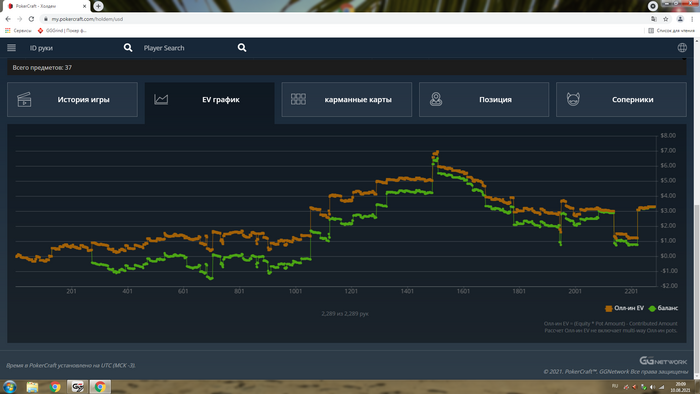Viewport: 700px width, 394px height.
Task: Toggle the баланс legend series
Action: (663, 308)
